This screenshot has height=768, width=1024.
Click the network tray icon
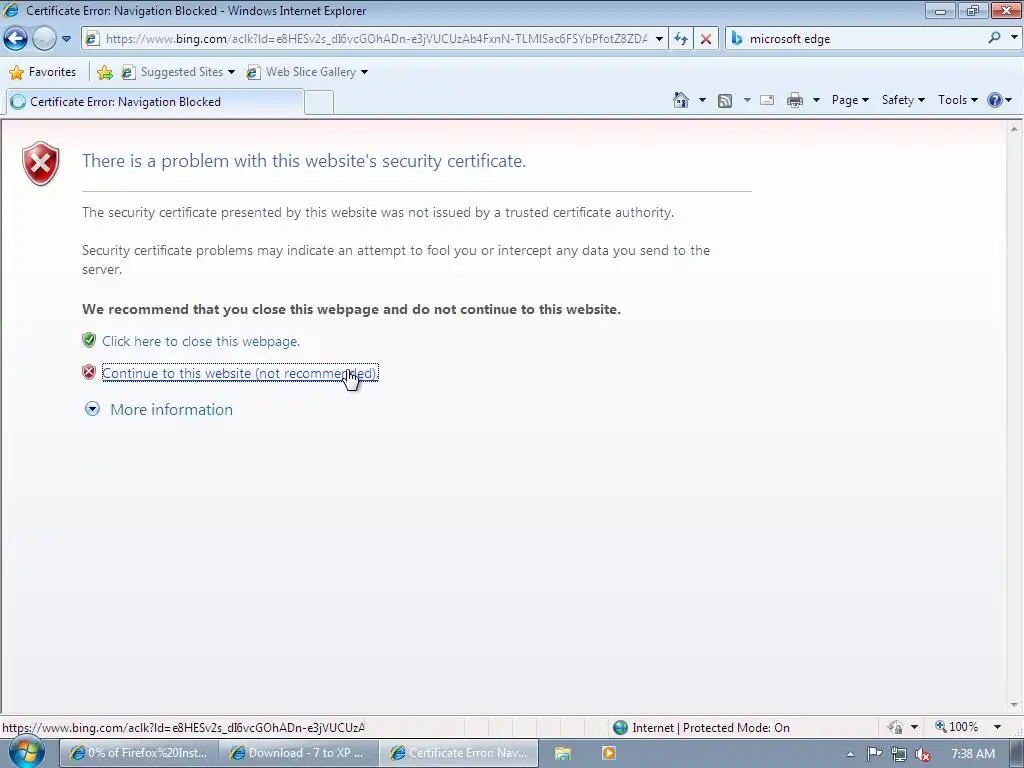click(899, 754)
